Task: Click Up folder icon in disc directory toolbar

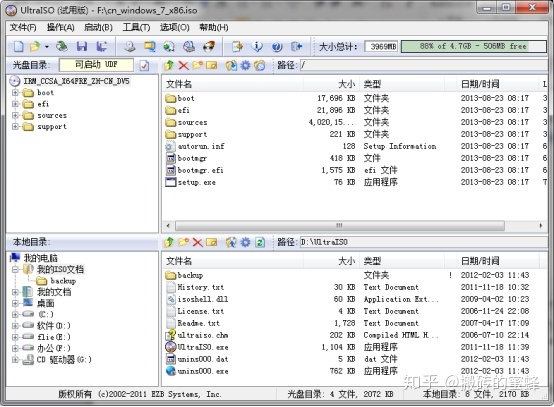Action: tap(169, 65)
